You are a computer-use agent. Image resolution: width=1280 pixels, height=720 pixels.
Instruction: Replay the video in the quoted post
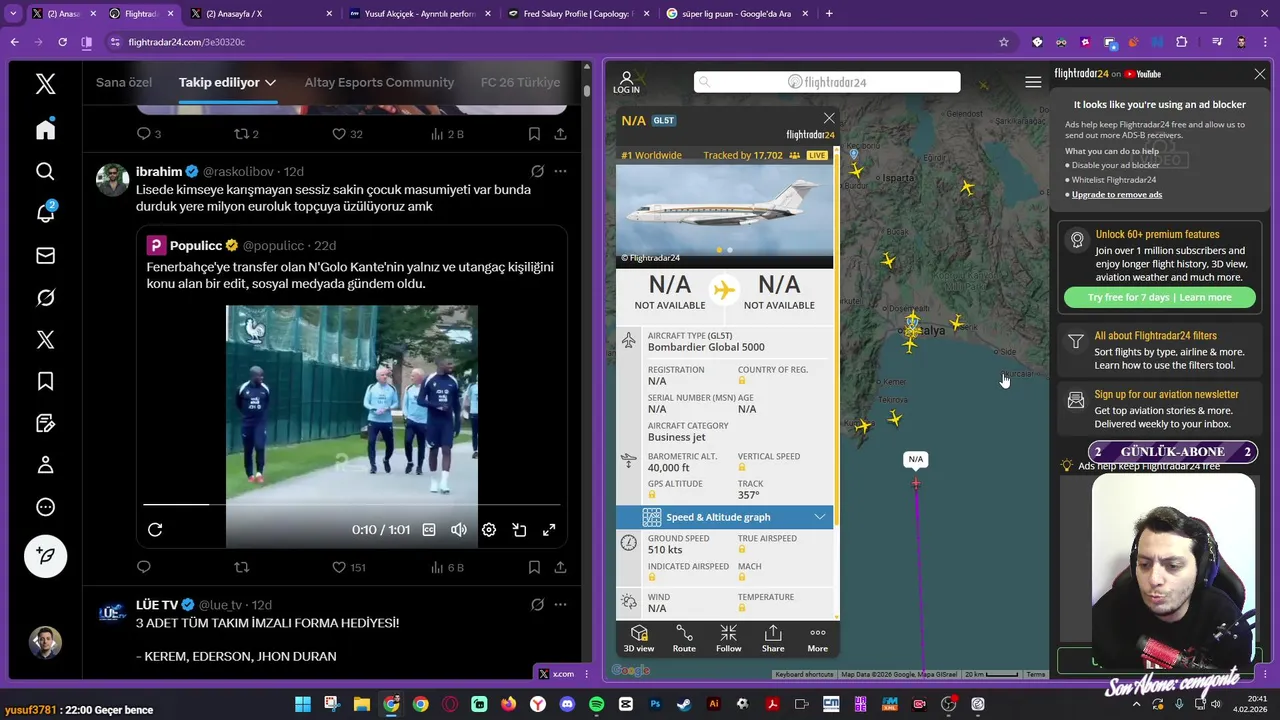click(155, 530)
